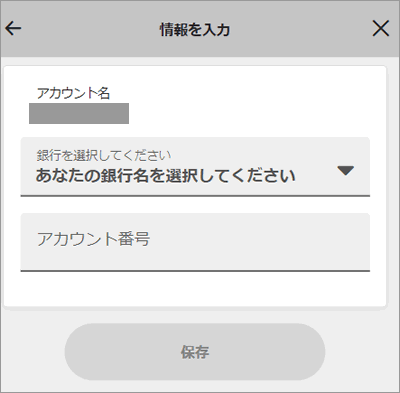Click the space left of dropdown triangle
Image resolution: width=400 pixels, height=393 pixels.
317,171
